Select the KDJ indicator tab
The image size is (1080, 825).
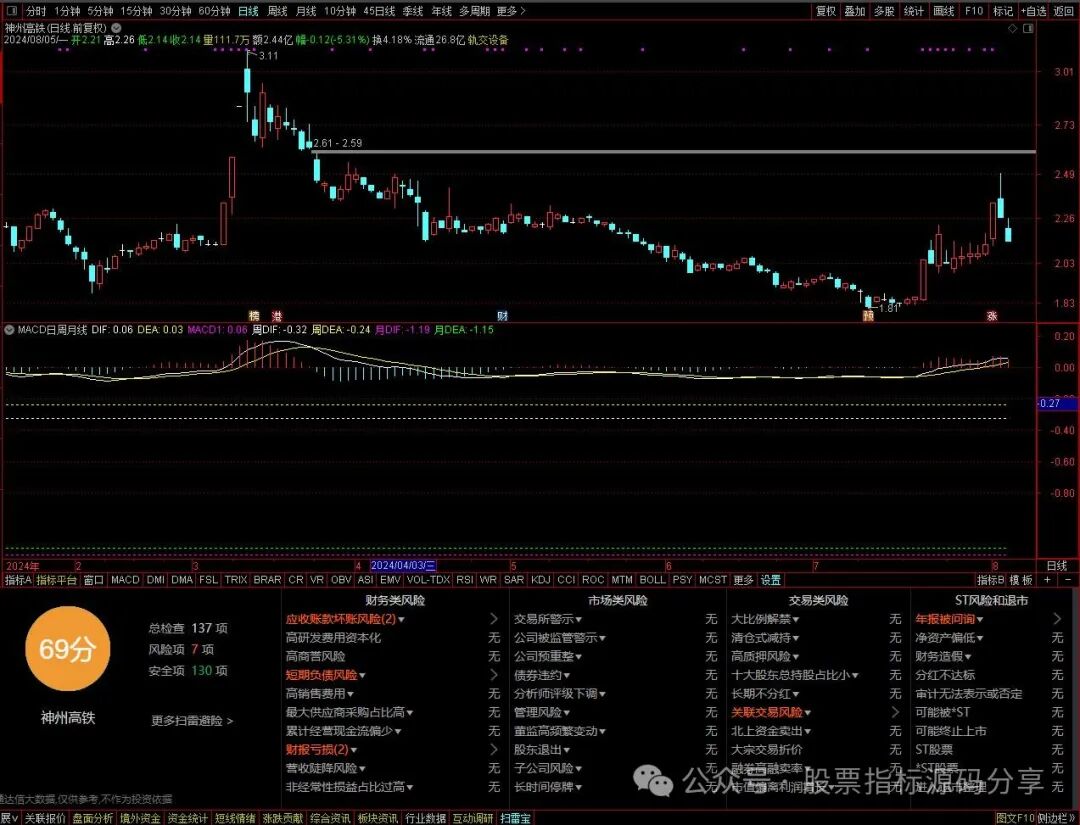541,581
